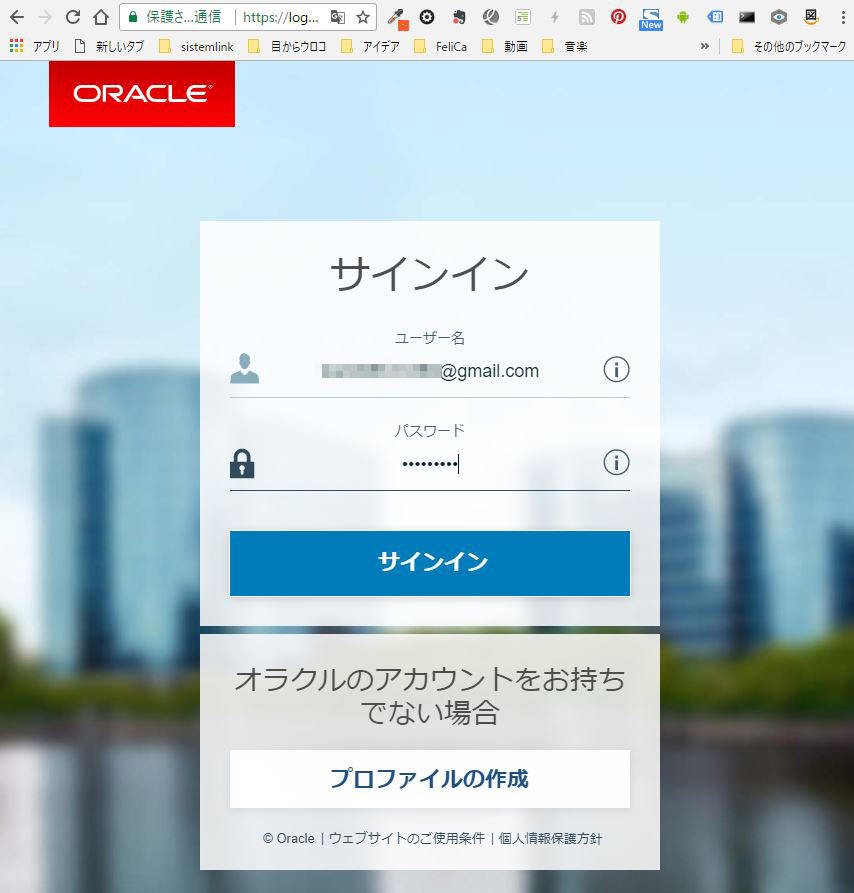
Task: Open the sistemlink bookmark folder
Action: [x=196, y=46]
